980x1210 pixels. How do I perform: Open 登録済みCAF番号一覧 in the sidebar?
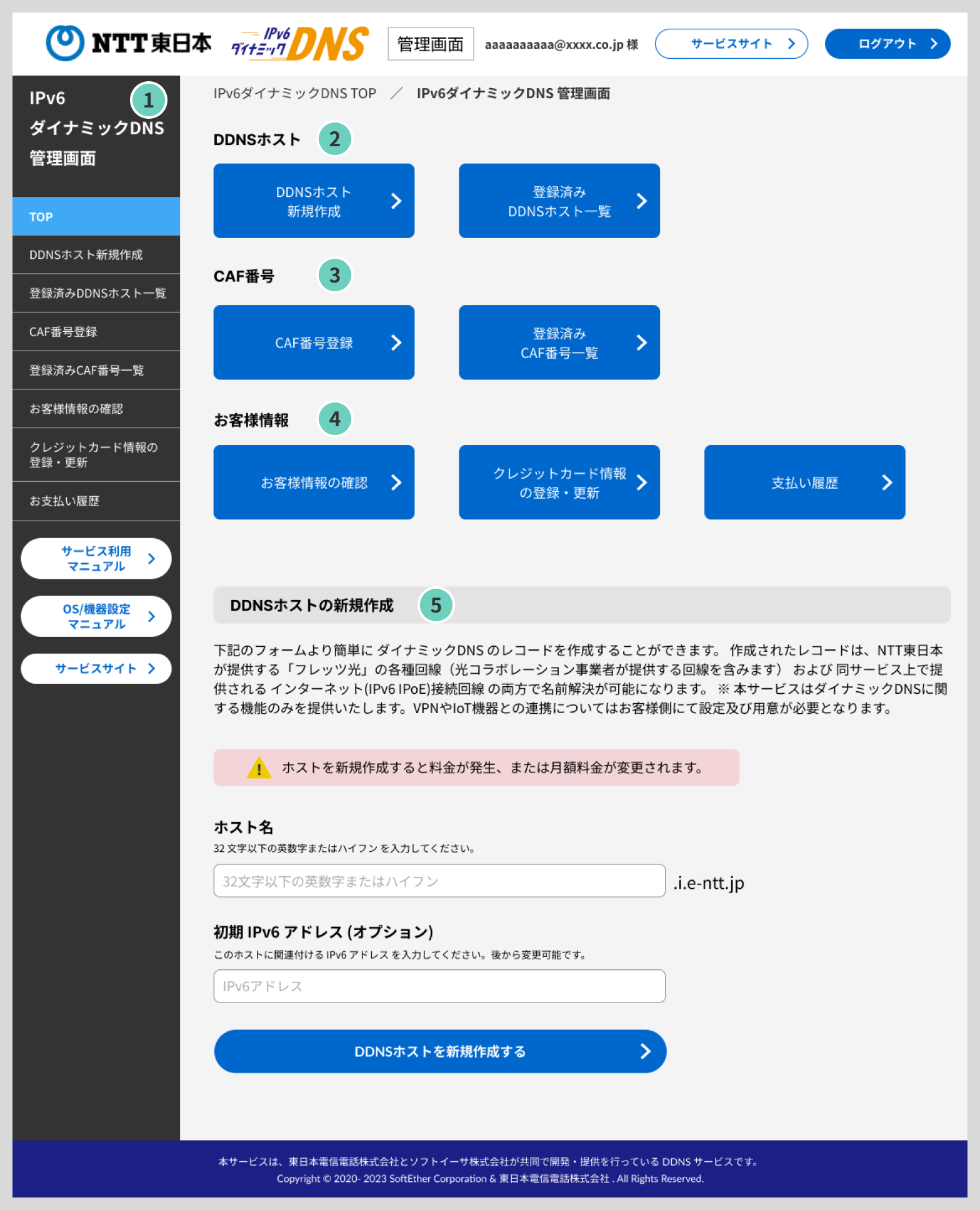[x=96, y=371]
